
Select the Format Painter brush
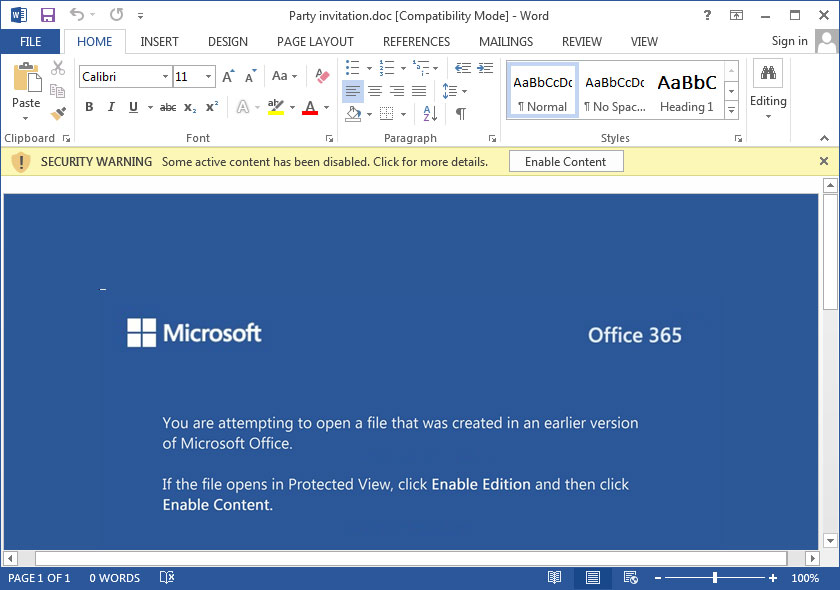pyautogui.click(x=58, y=113)
